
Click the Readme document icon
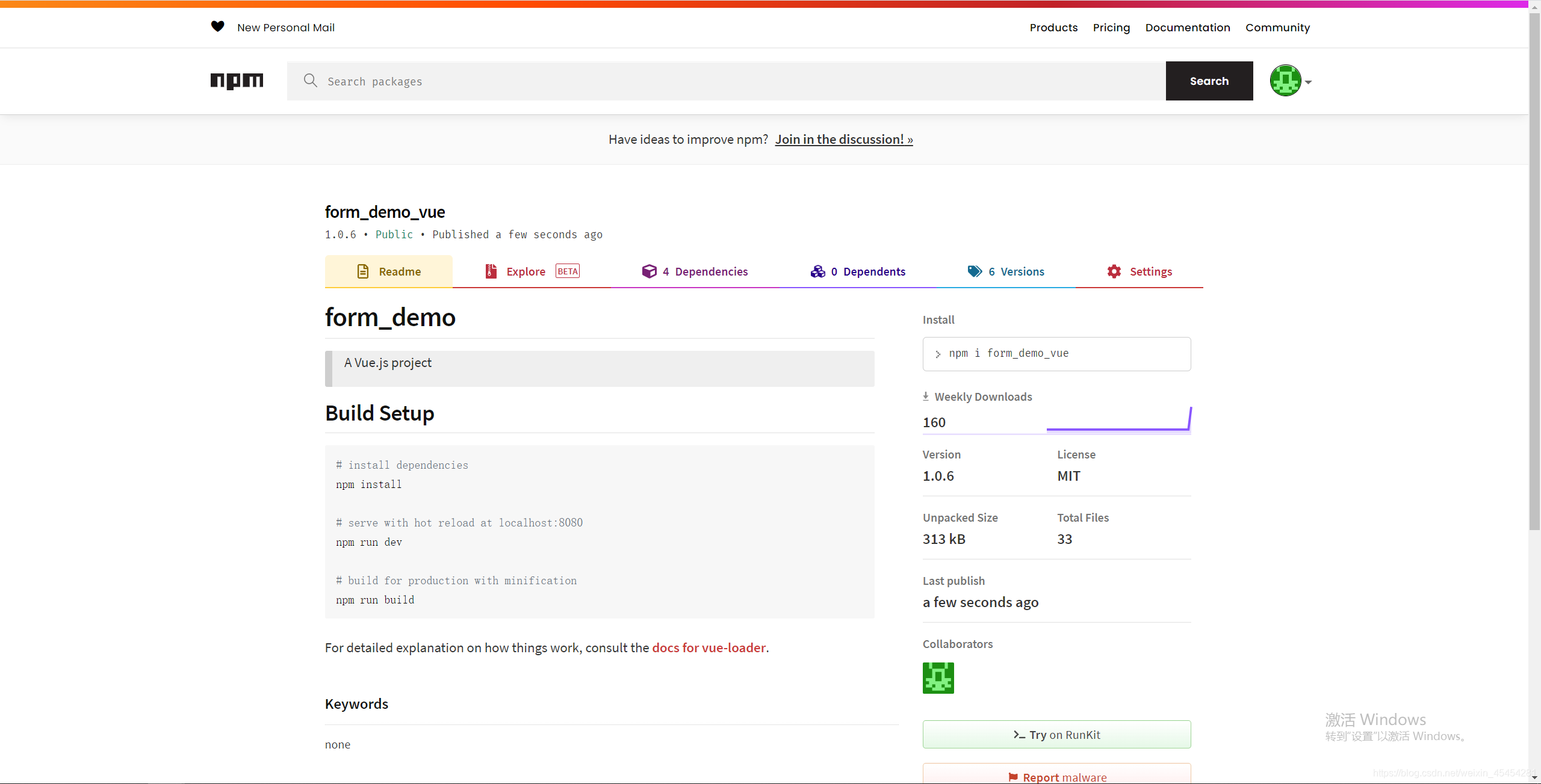[363, 271]
